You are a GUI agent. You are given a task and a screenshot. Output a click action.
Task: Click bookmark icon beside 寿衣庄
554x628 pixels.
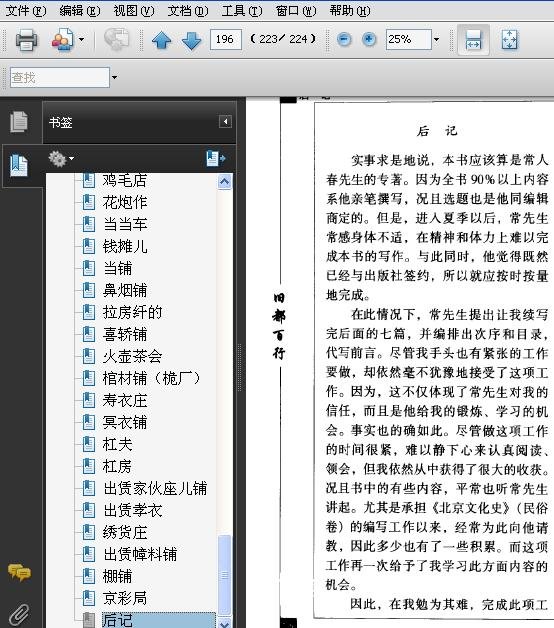click(x=89, y=401)
